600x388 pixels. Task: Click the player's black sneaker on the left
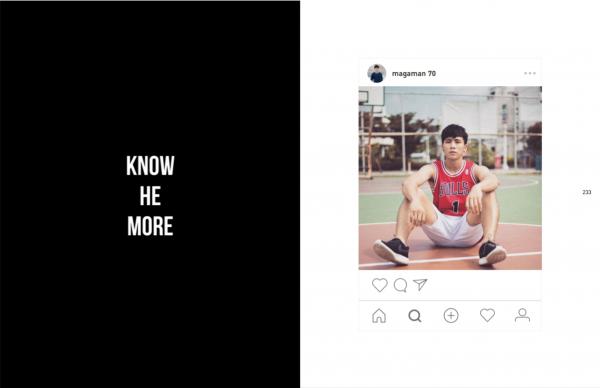pos(391,251)
